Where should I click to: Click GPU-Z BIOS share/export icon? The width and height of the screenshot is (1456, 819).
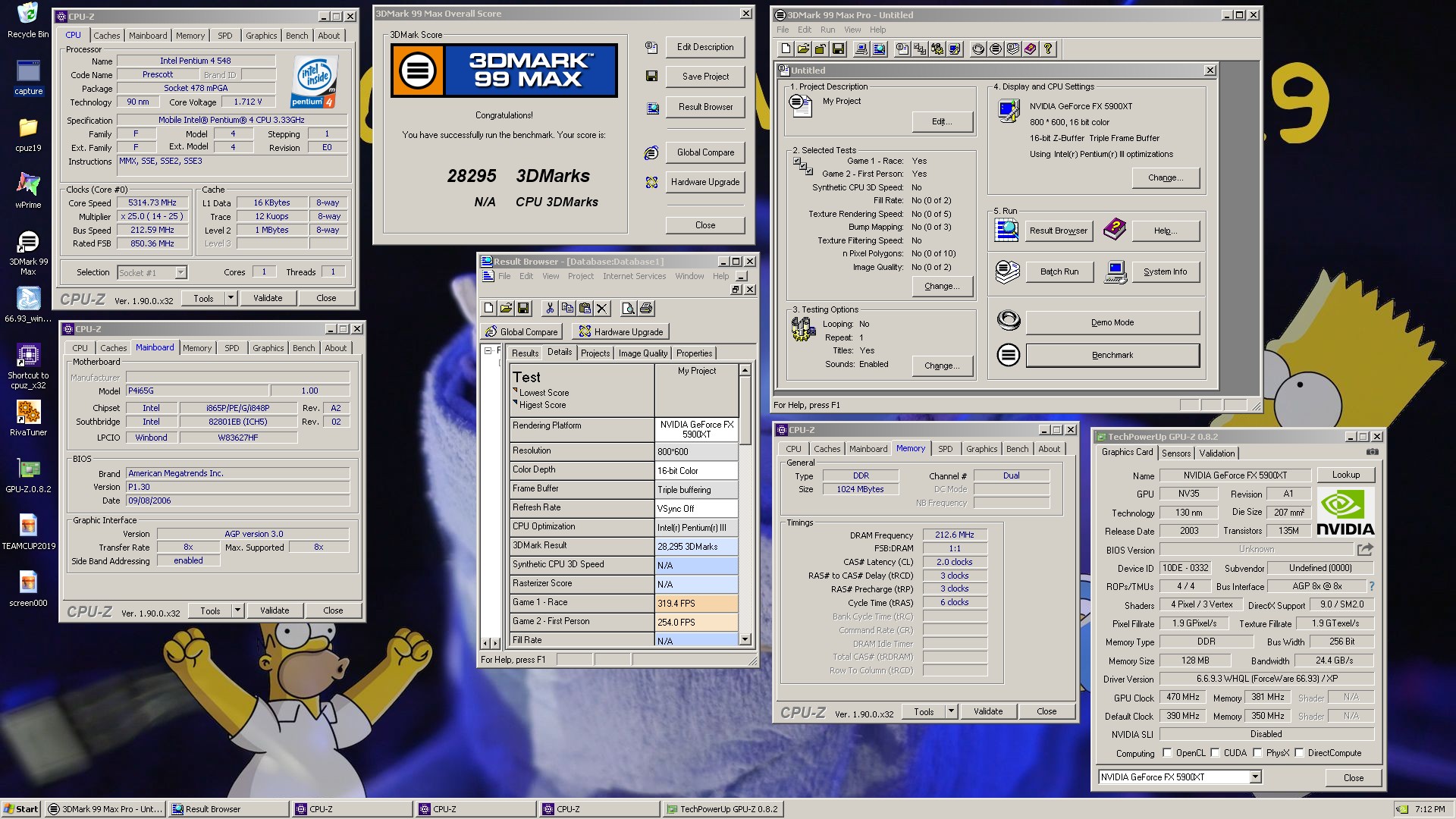[x=1365, y=549]
